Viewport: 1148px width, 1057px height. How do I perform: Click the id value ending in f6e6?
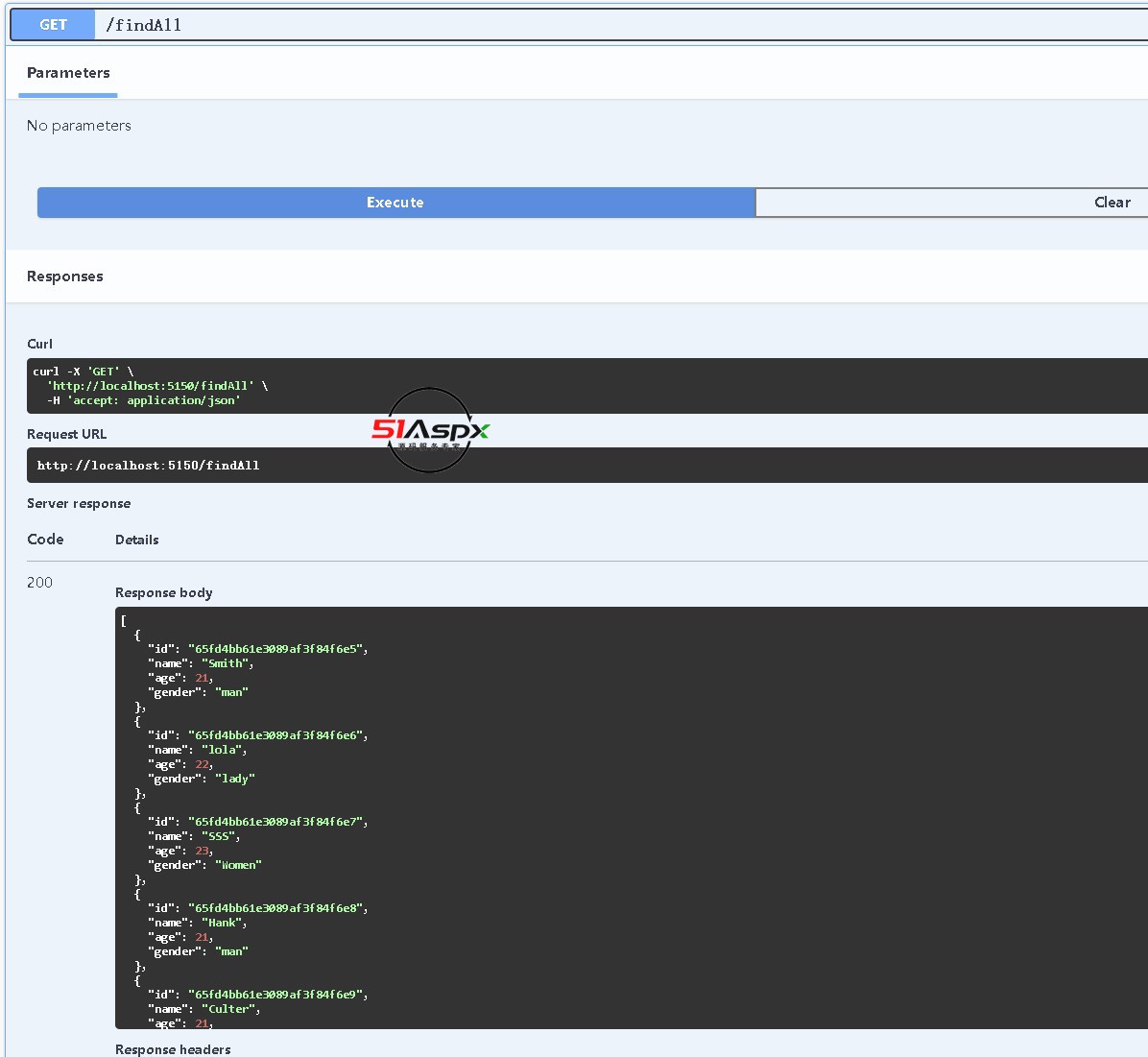point(276,735)
